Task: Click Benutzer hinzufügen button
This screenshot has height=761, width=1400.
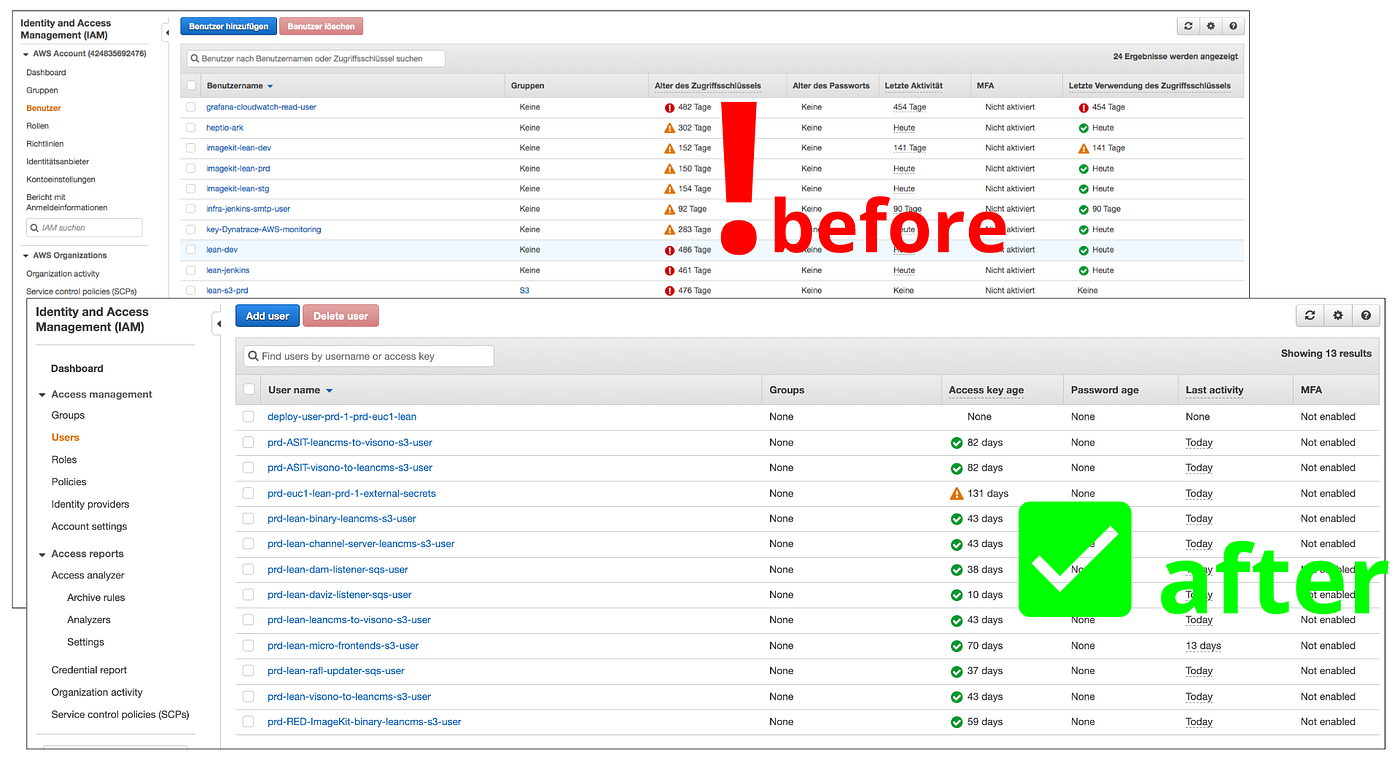Action: point(228,27)
